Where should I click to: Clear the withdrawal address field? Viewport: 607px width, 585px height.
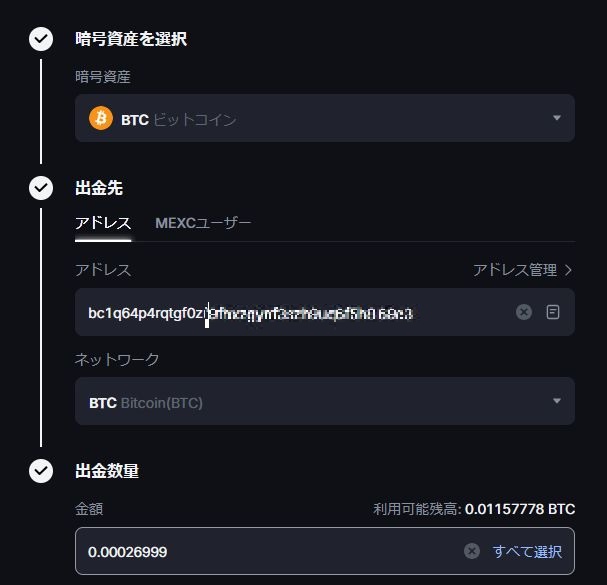pos(523,312)
